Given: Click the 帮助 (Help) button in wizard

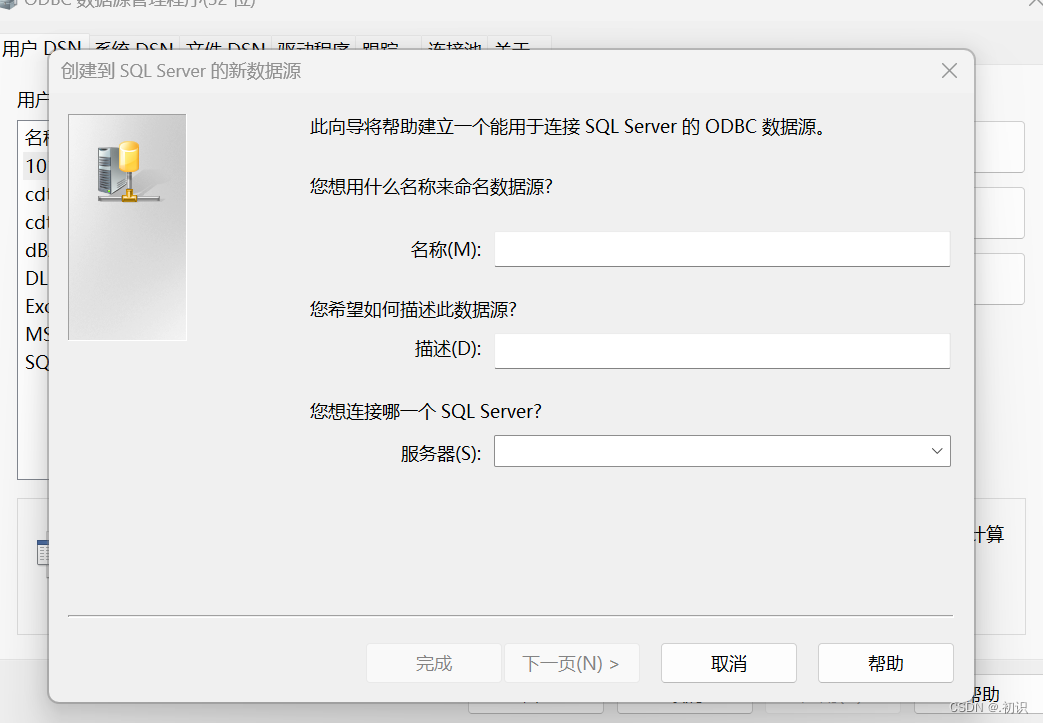Looking at the screenshot, I should pos(885,663).
